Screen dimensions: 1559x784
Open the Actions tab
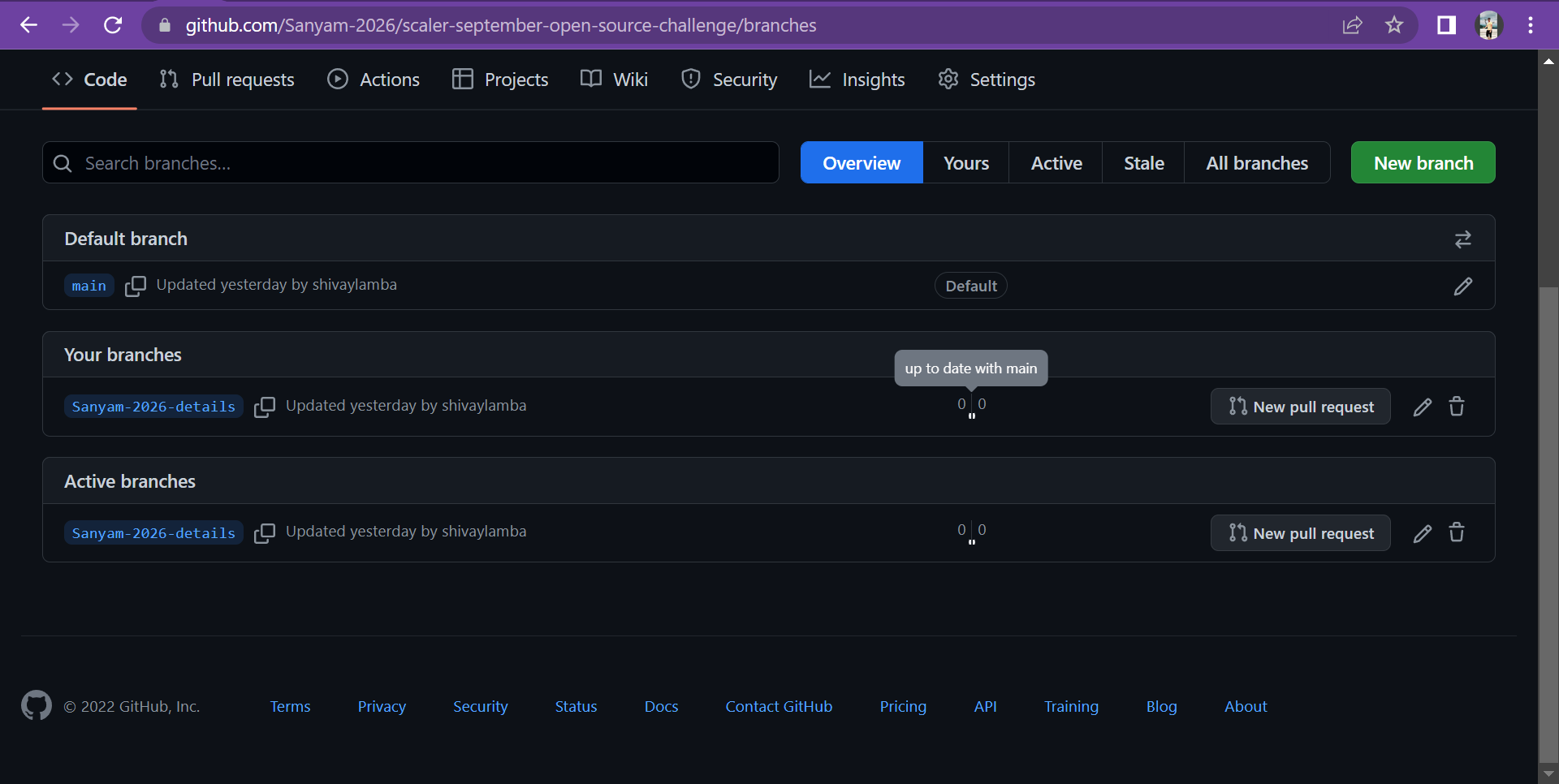(x=373, y=79)
